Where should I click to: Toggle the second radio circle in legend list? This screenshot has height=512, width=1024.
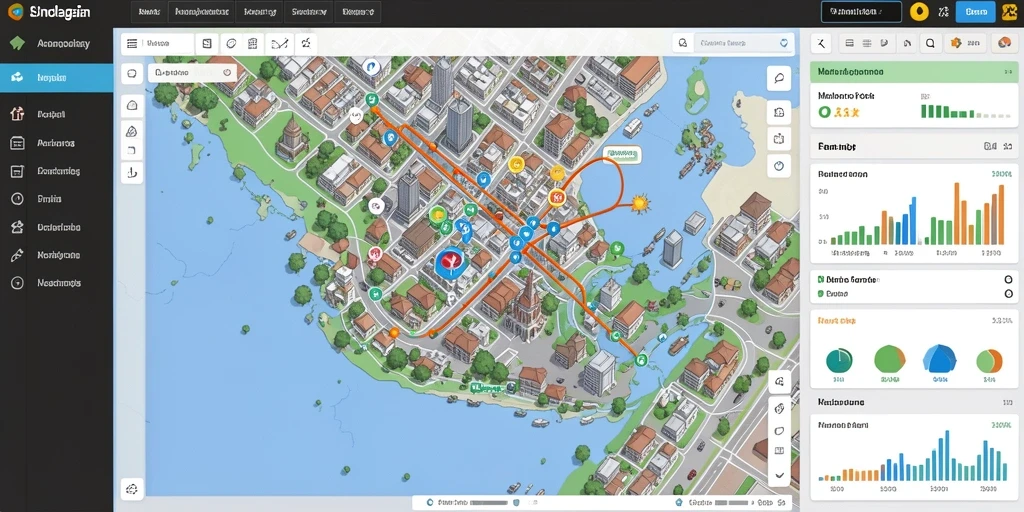pyautogui.click(x=1008, y=295)
